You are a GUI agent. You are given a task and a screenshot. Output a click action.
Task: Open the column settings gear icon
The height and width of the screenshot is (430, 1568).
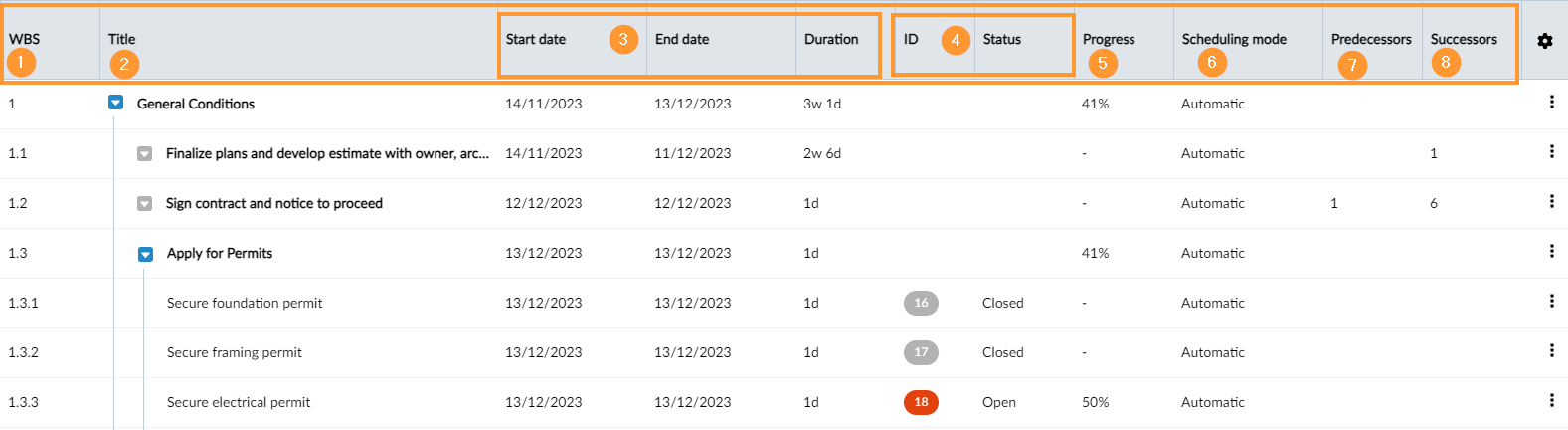1544,41
